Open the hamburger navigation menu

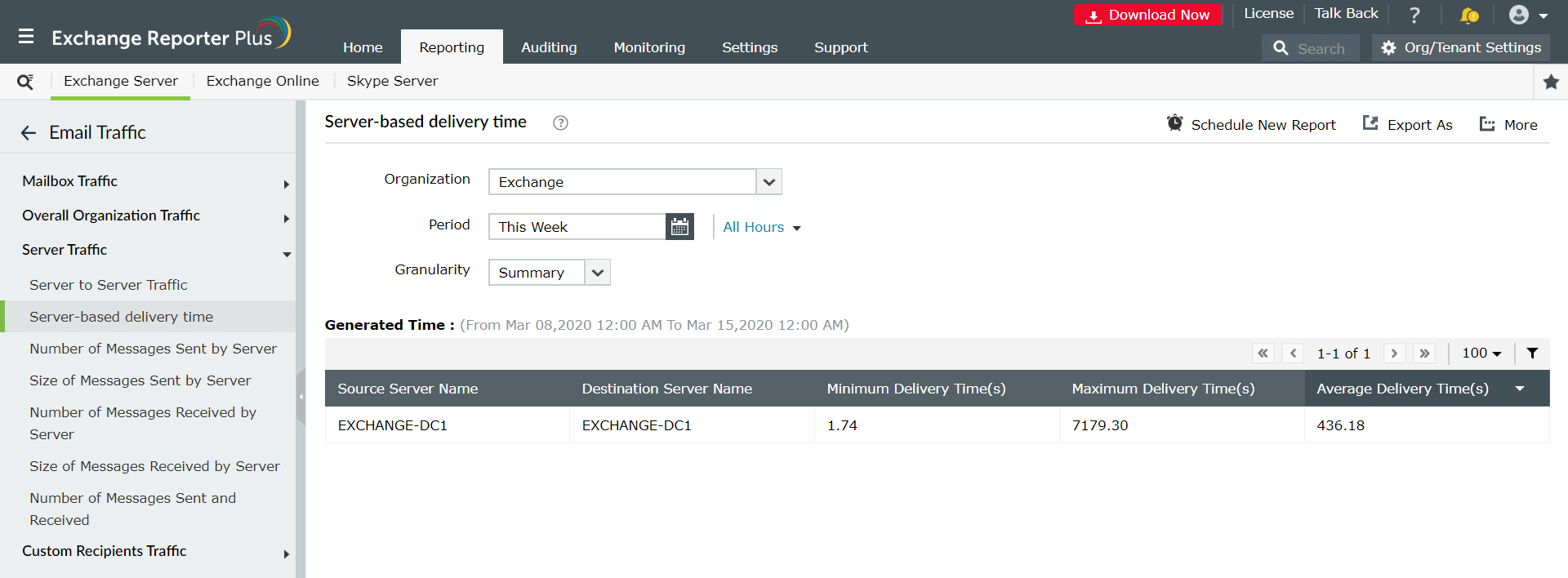pos(26,37)
